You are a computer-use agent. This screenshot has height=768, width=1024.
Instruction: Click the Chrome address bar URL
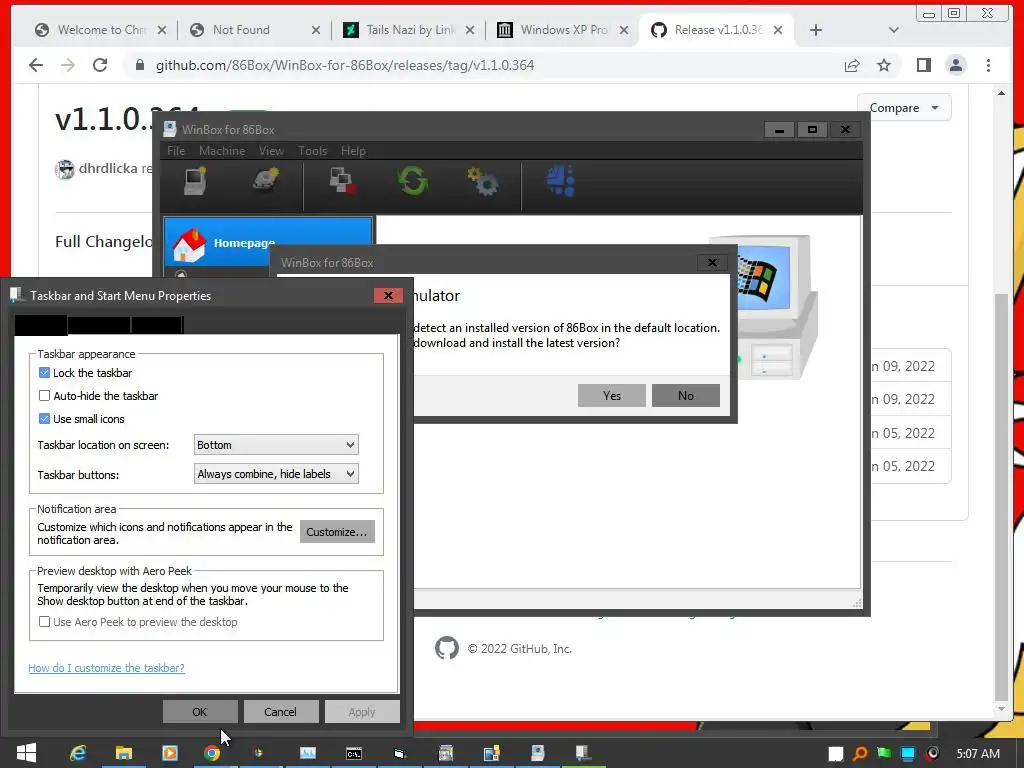(345, 65)
